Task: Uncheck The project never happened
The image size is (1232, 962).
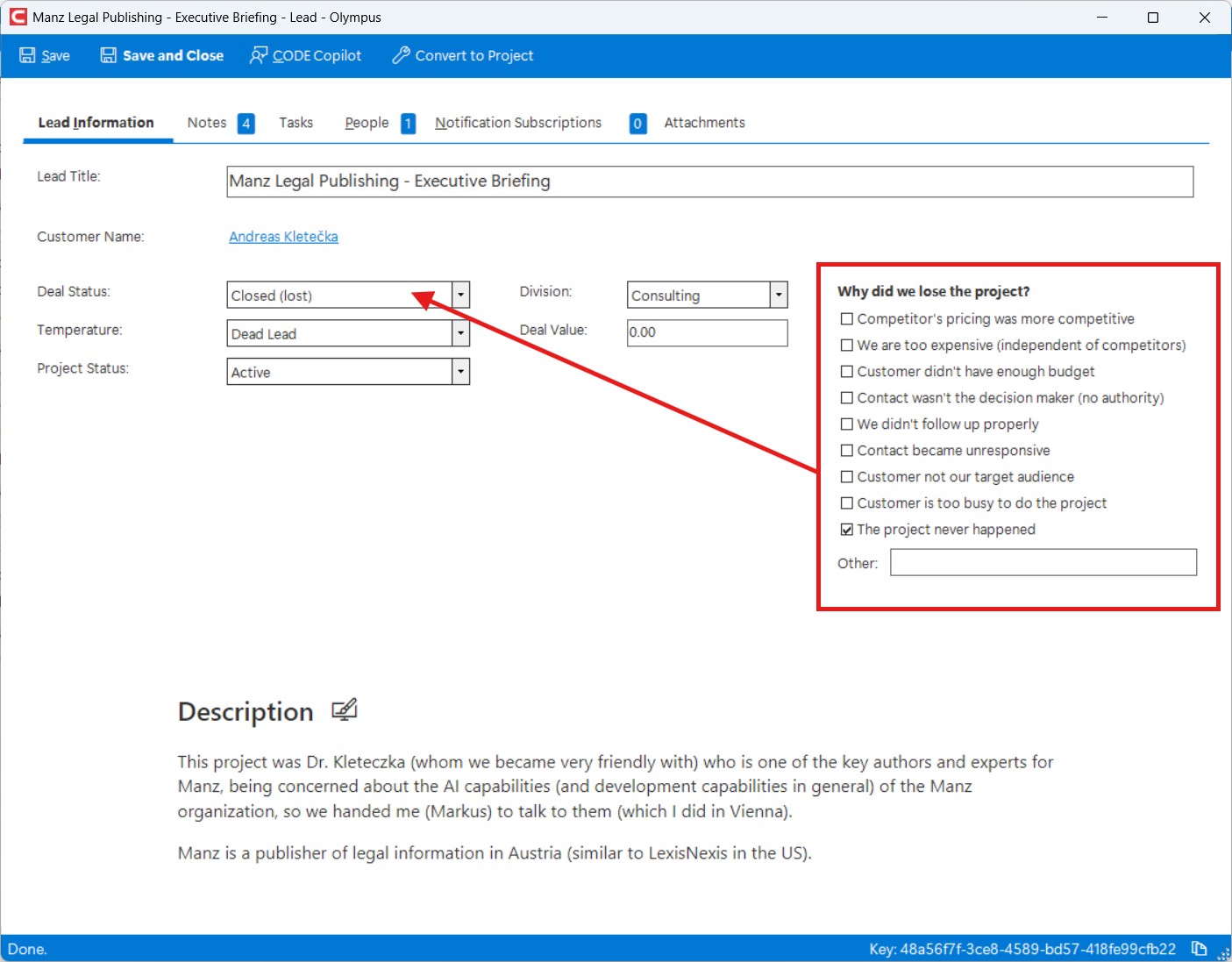Action: [846, 530]
